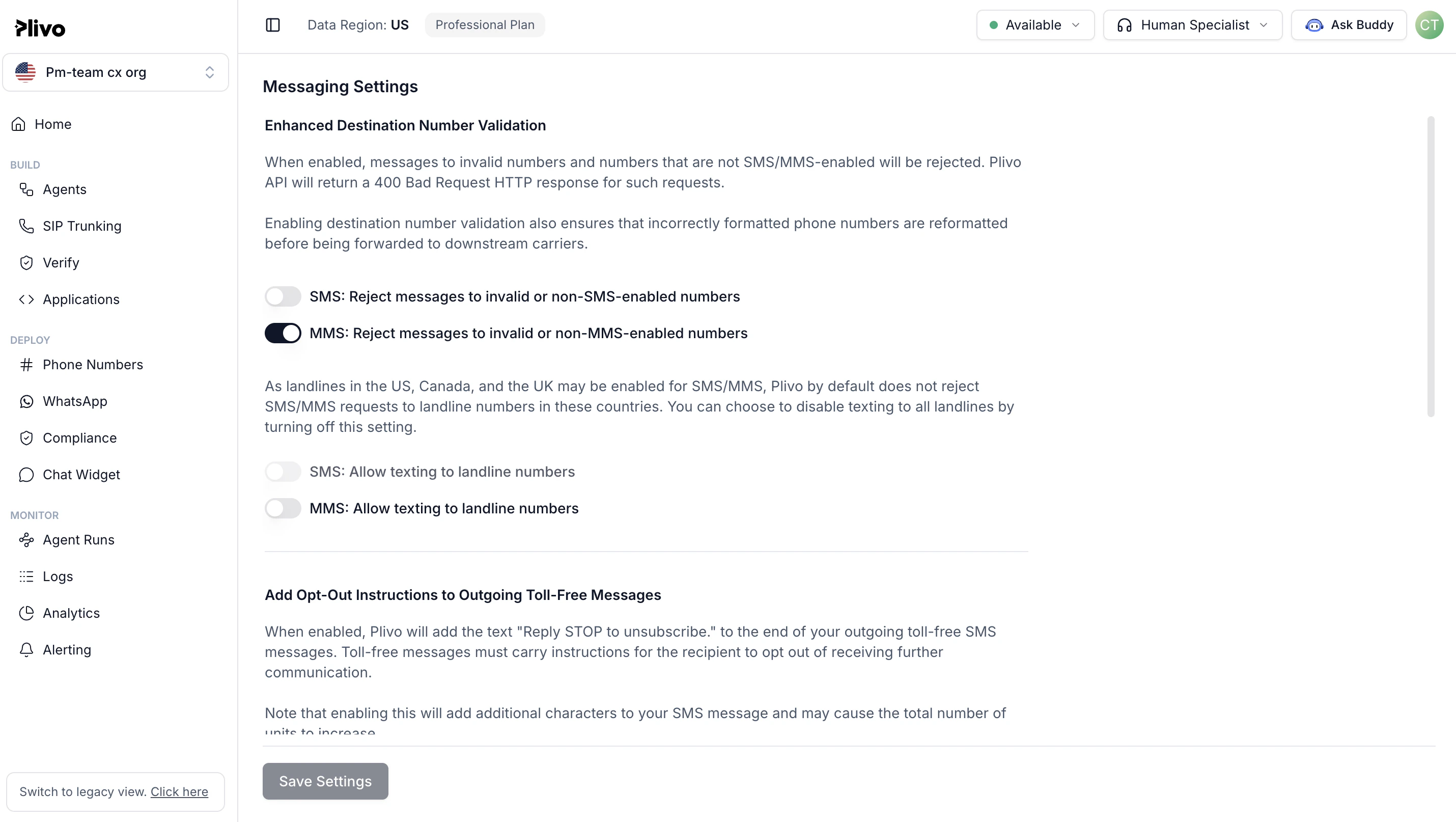Open the Logs page

point(58,577)
